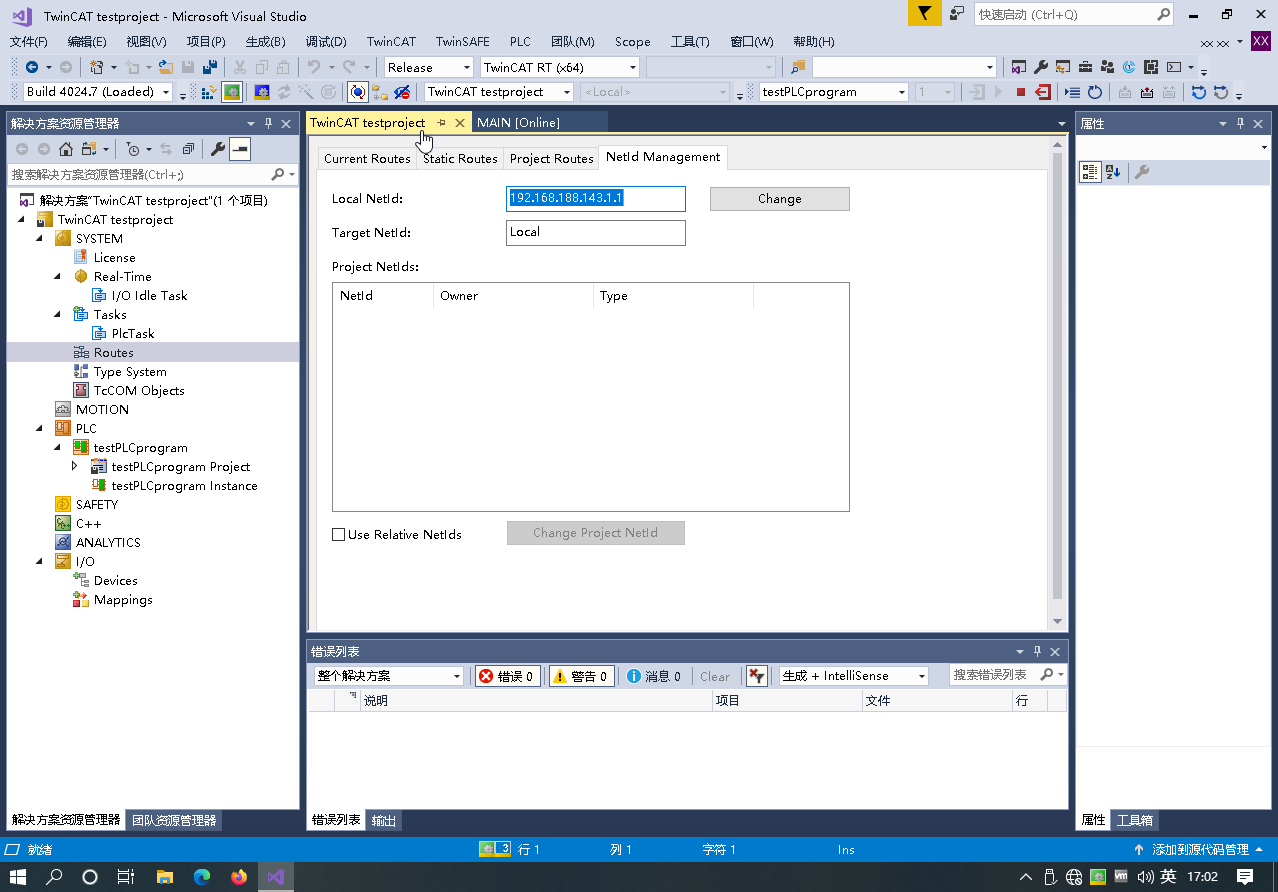Click the Collapse All icon in Solution Explorer
Image resolution: width=1278 pixels, height=892 pixels.
pyautogui.click(x=188, y=149)
